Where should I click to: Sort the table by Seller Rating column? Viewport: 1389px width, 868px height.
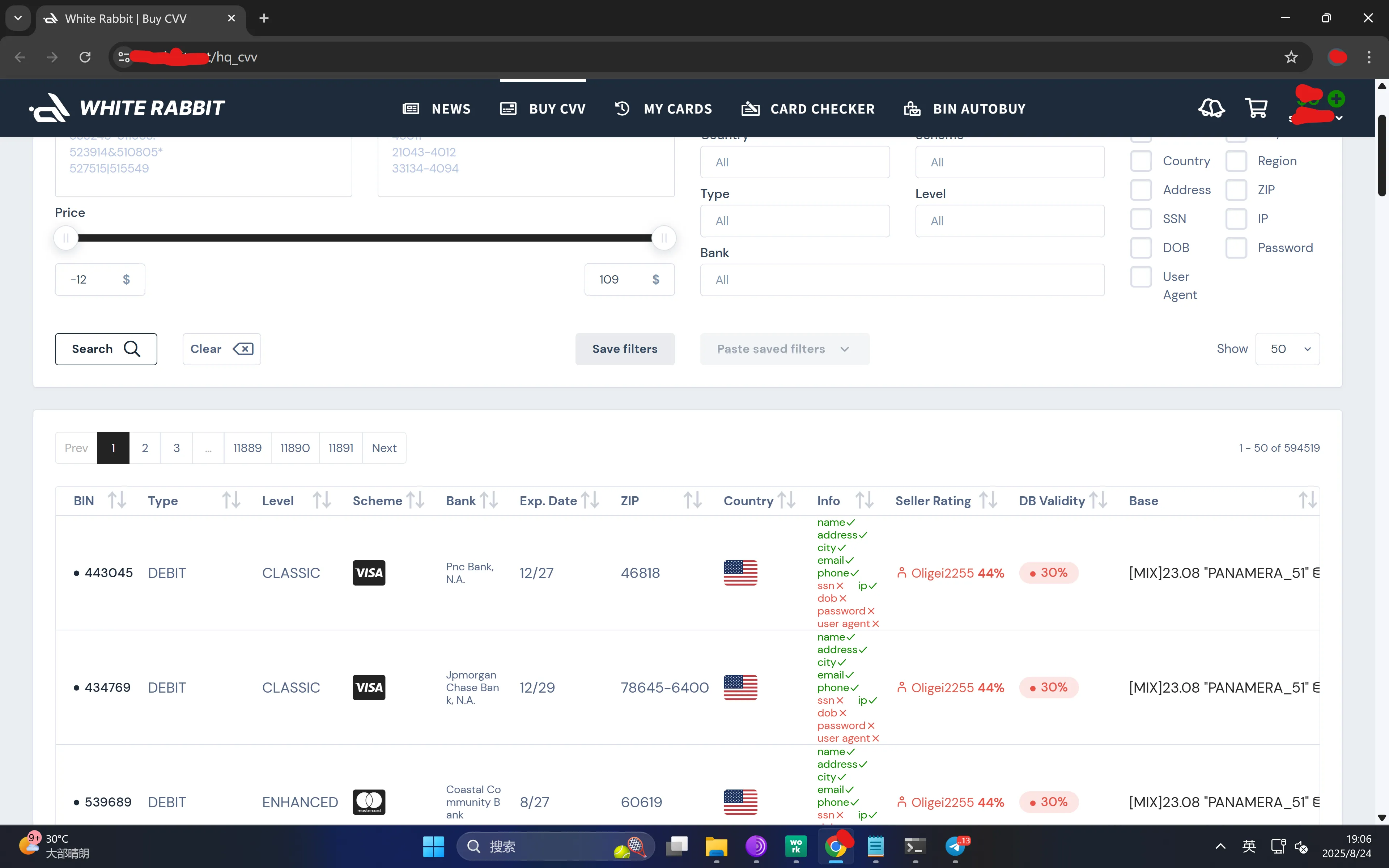[988, 501]
